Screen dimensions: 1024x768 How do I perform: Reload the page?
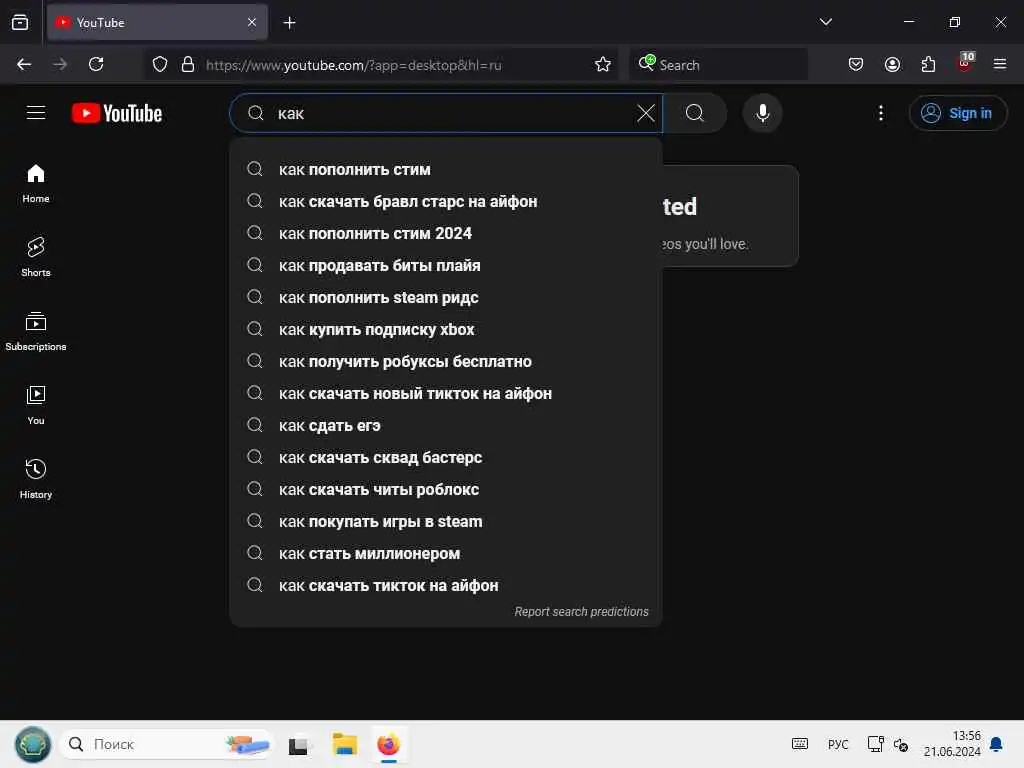click(x=96, y=64)
